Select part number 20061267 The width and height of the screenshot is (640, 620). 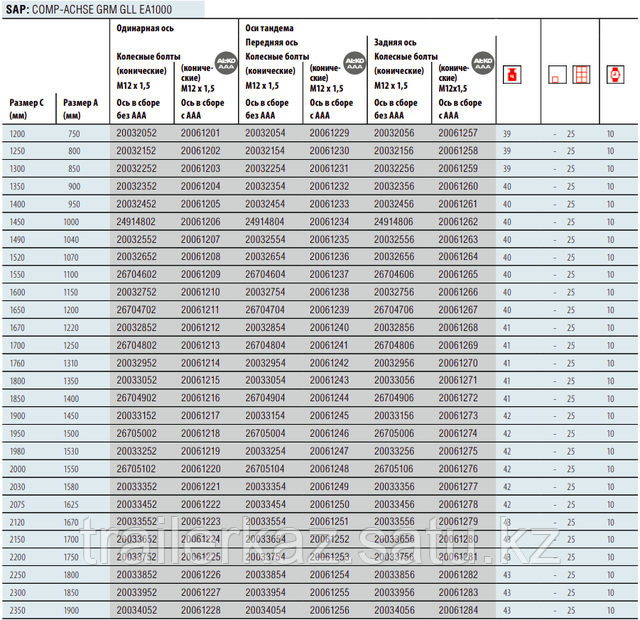[458, 310]
